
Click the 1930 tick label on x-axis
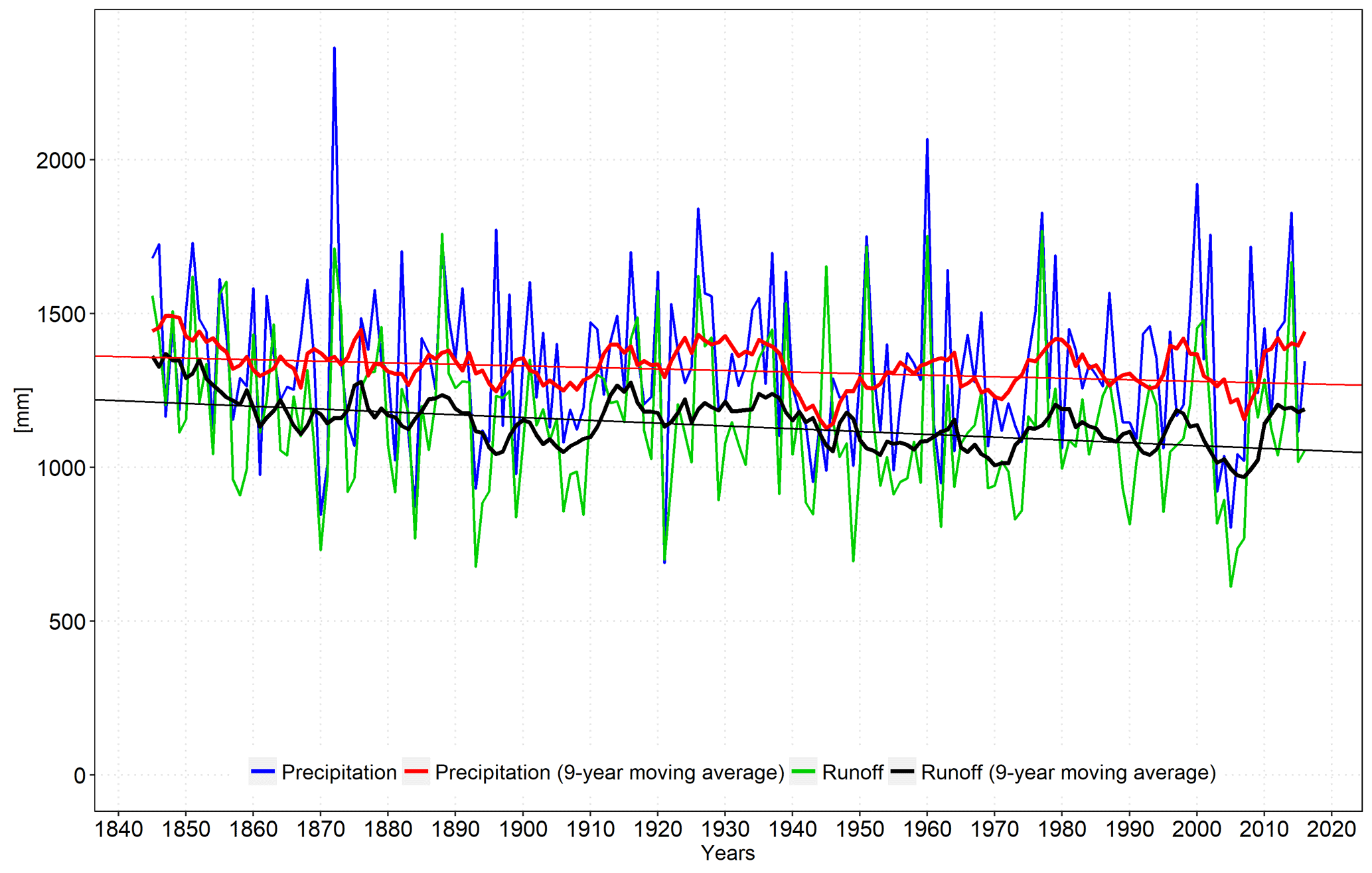pyautogui.click(x=725, y=829)
